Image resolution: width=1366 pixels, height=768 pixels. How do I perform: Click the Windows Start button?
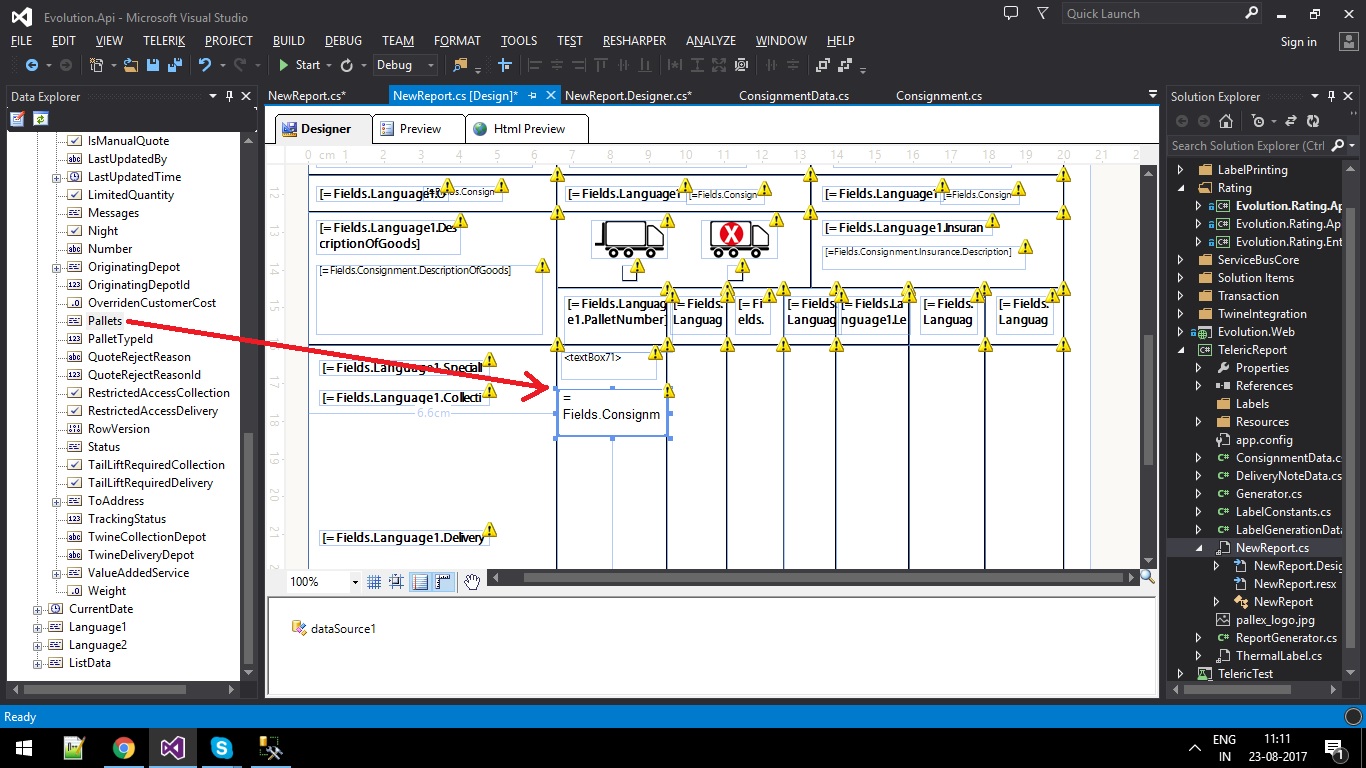click(24, 748)
